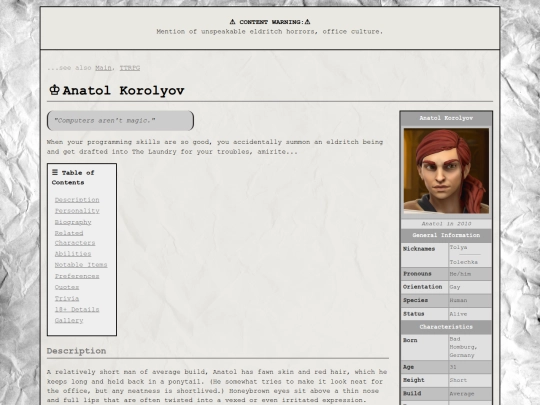Screen dimensions: 540x405
Task: Click the Born row label
Action: click(x=410, y=340)
